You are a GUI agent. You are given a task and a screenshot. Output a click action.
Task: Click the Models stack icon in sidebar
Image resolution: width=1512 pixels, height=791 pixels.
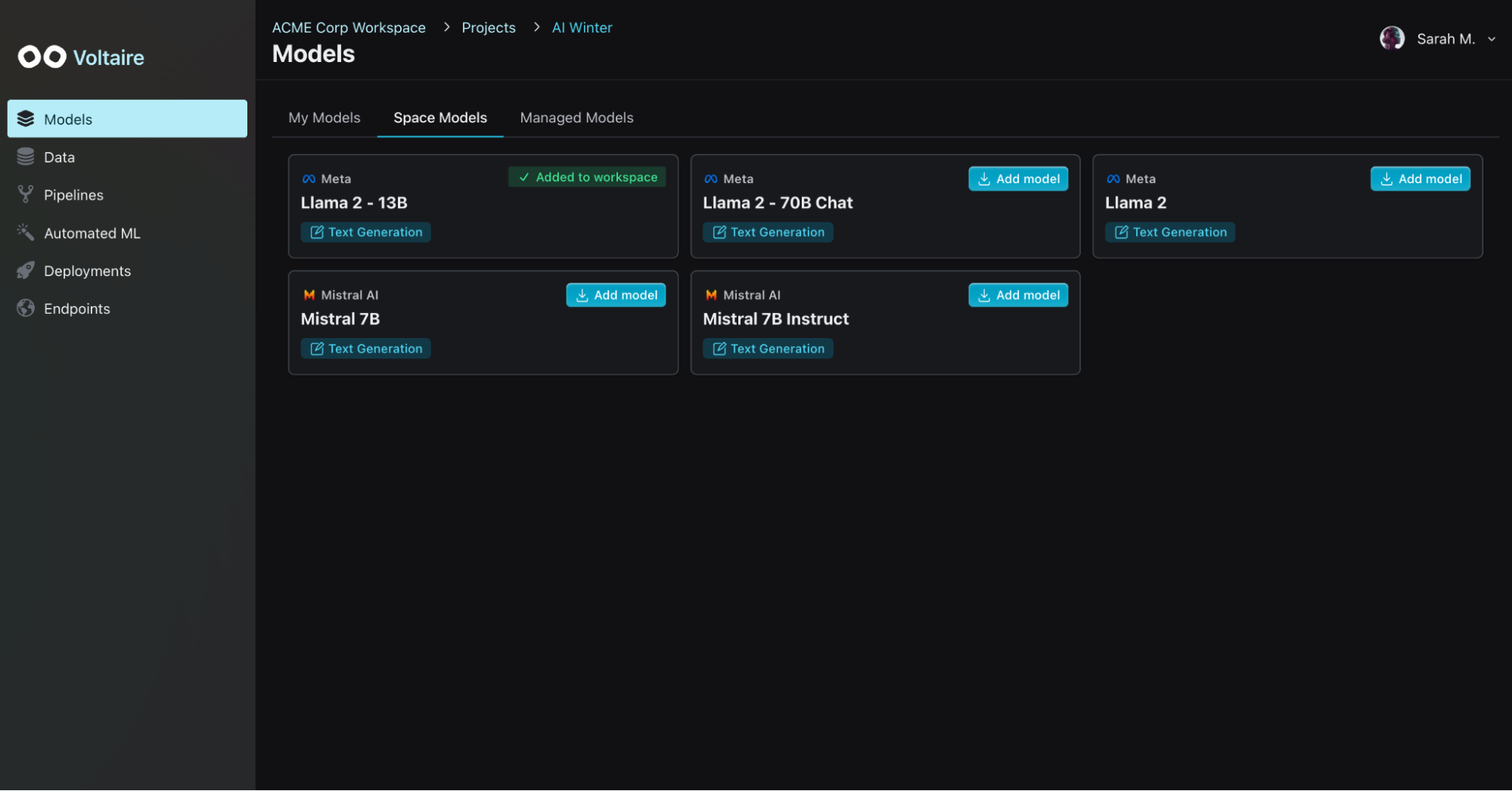[x=26, y=119]
